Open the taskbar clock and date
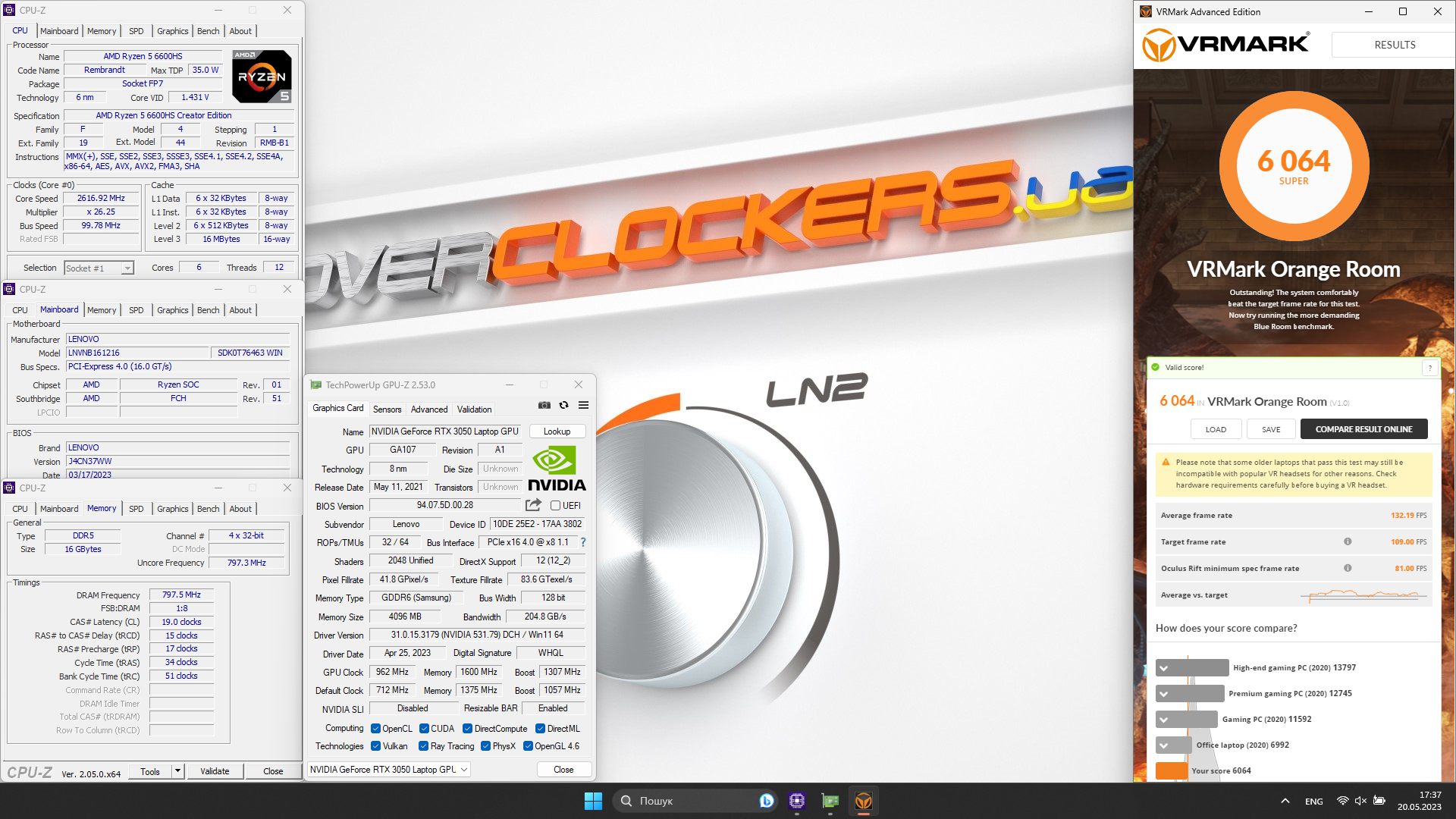 point(1420,801)
